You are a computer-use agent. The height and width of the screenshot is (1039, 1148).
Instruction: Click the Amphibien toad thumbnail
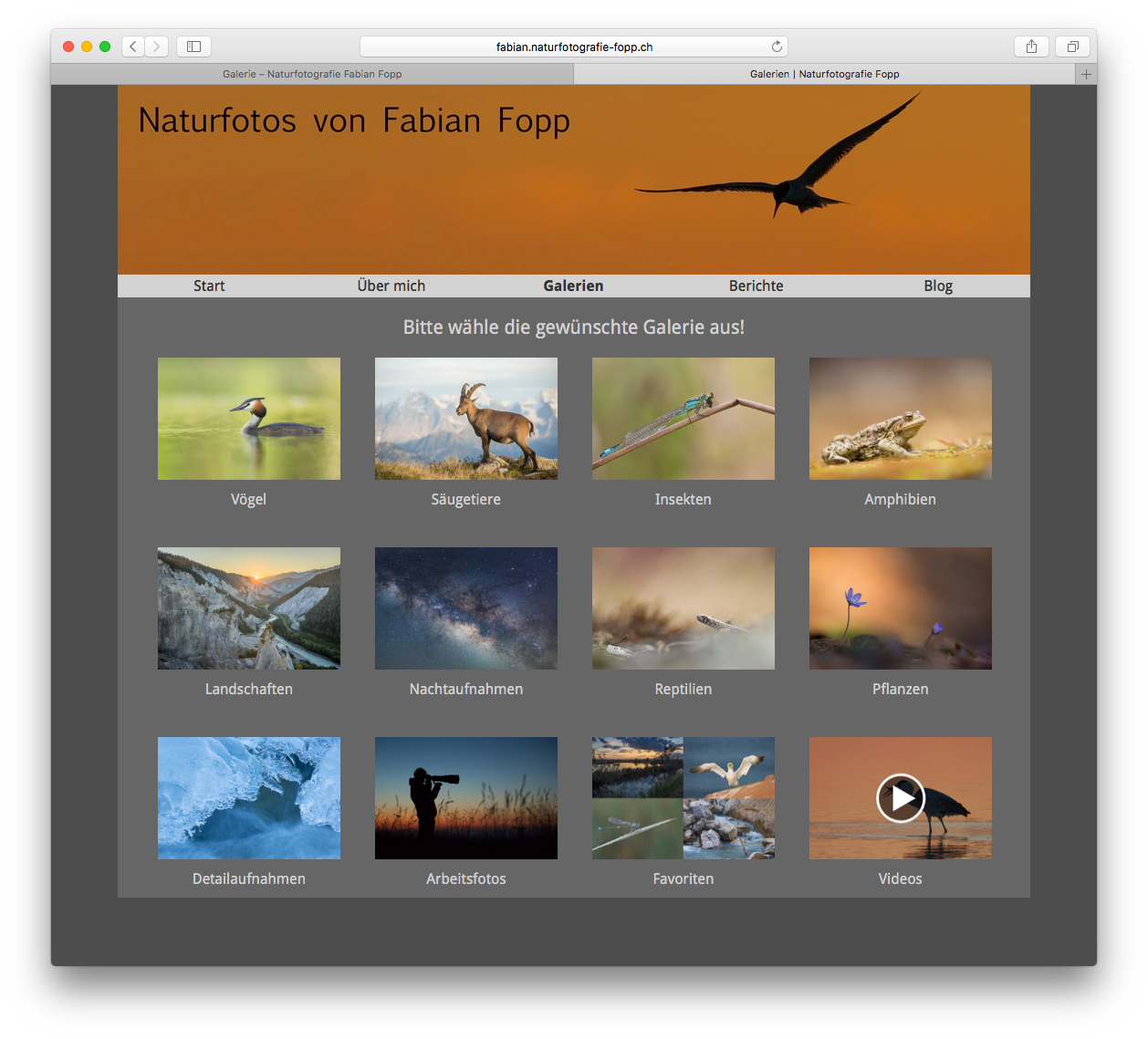click(901, 419)
